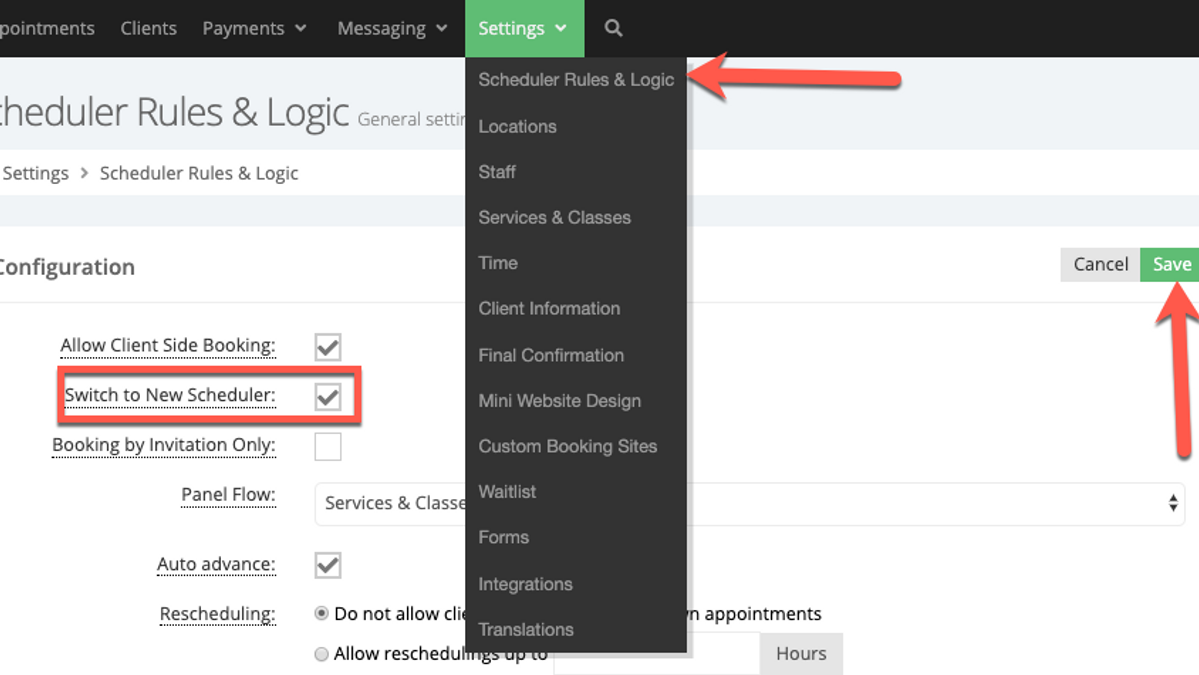Image resolution: width=1199 pixels, height=675 pixels.
Task: Choose Locations from Settings menu
Action: tap(517, 126)
